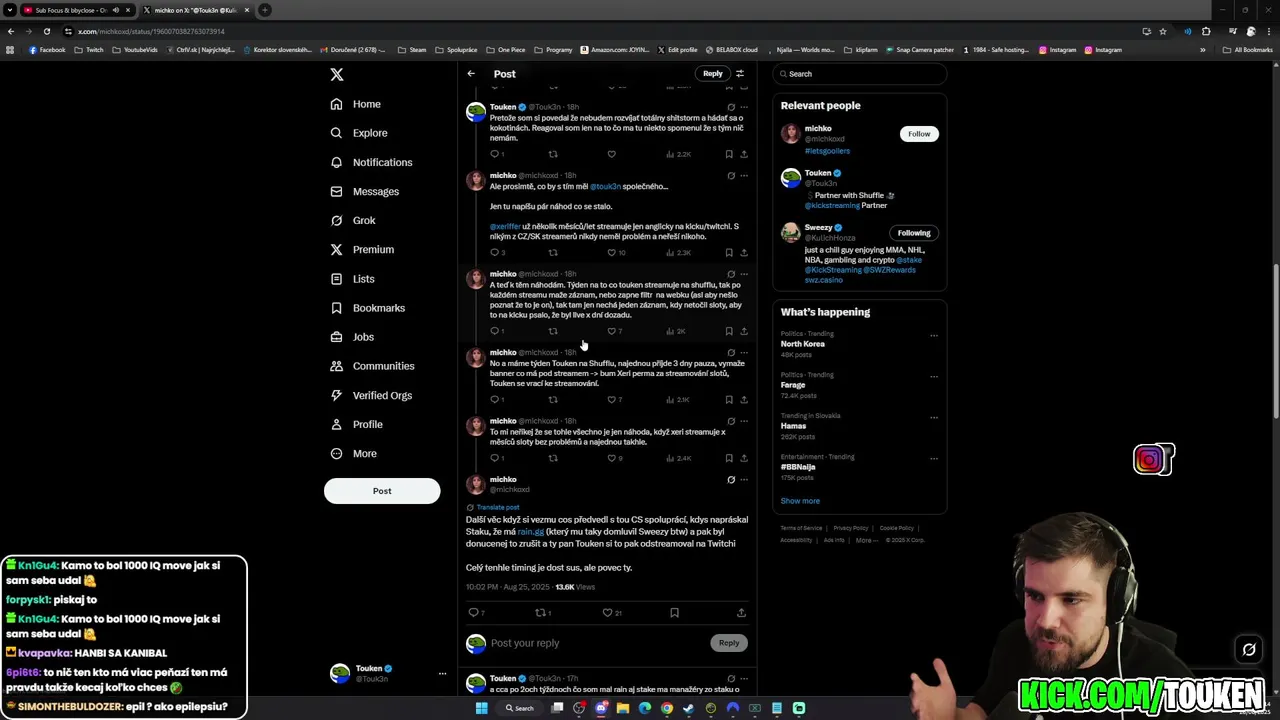Open Jobs in sidebar

pyautogui.click(x=352, y=337)
